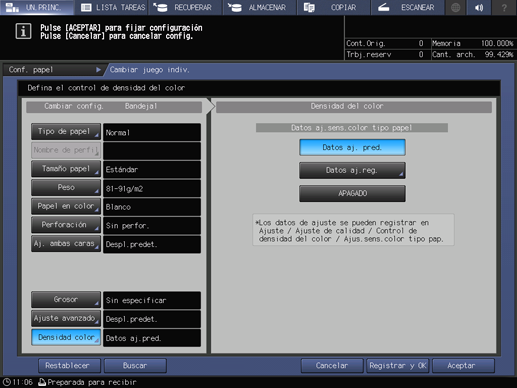Click the Datos aj.pred. value field
517x388 pixels.
[x=152, y=338]
